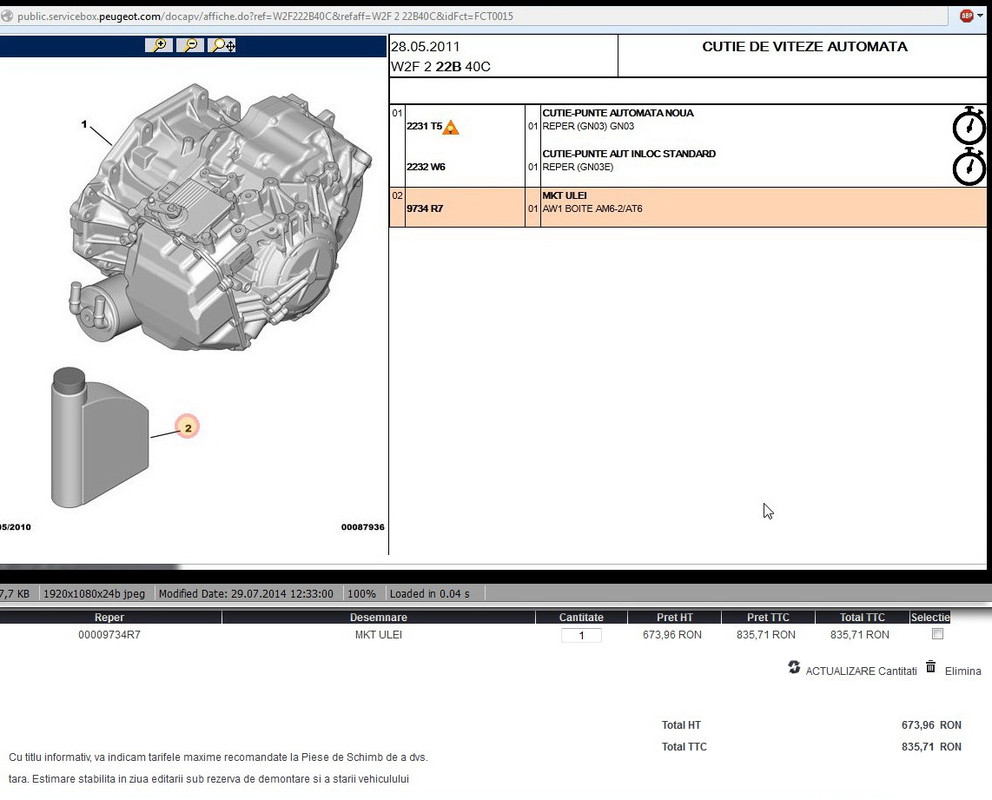
Task: Click the Loaded in 0.04 s status entry
Action: click(430, 594)
